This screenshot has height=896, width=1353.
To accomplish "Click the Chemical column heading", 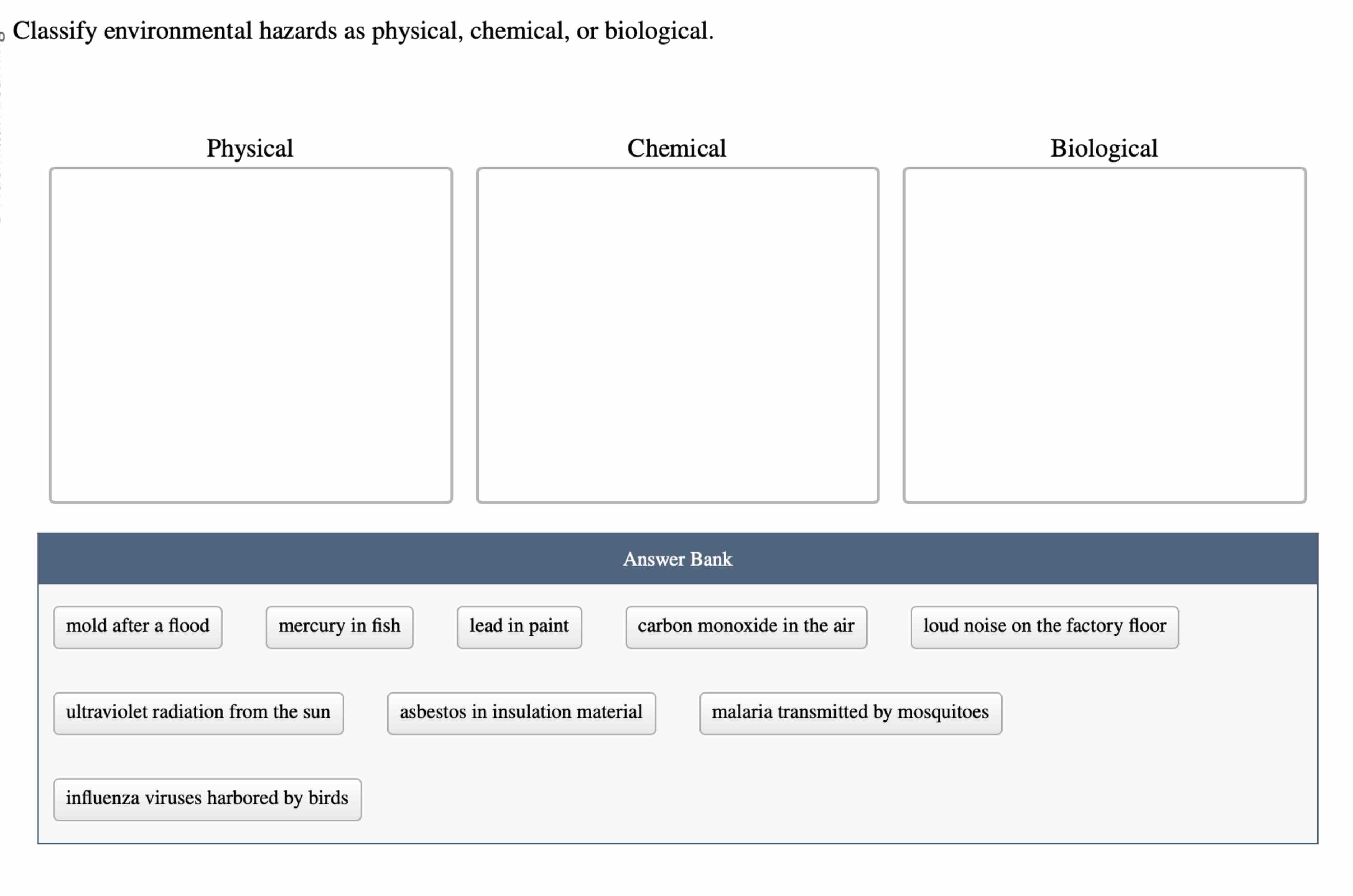I will 677,148.
